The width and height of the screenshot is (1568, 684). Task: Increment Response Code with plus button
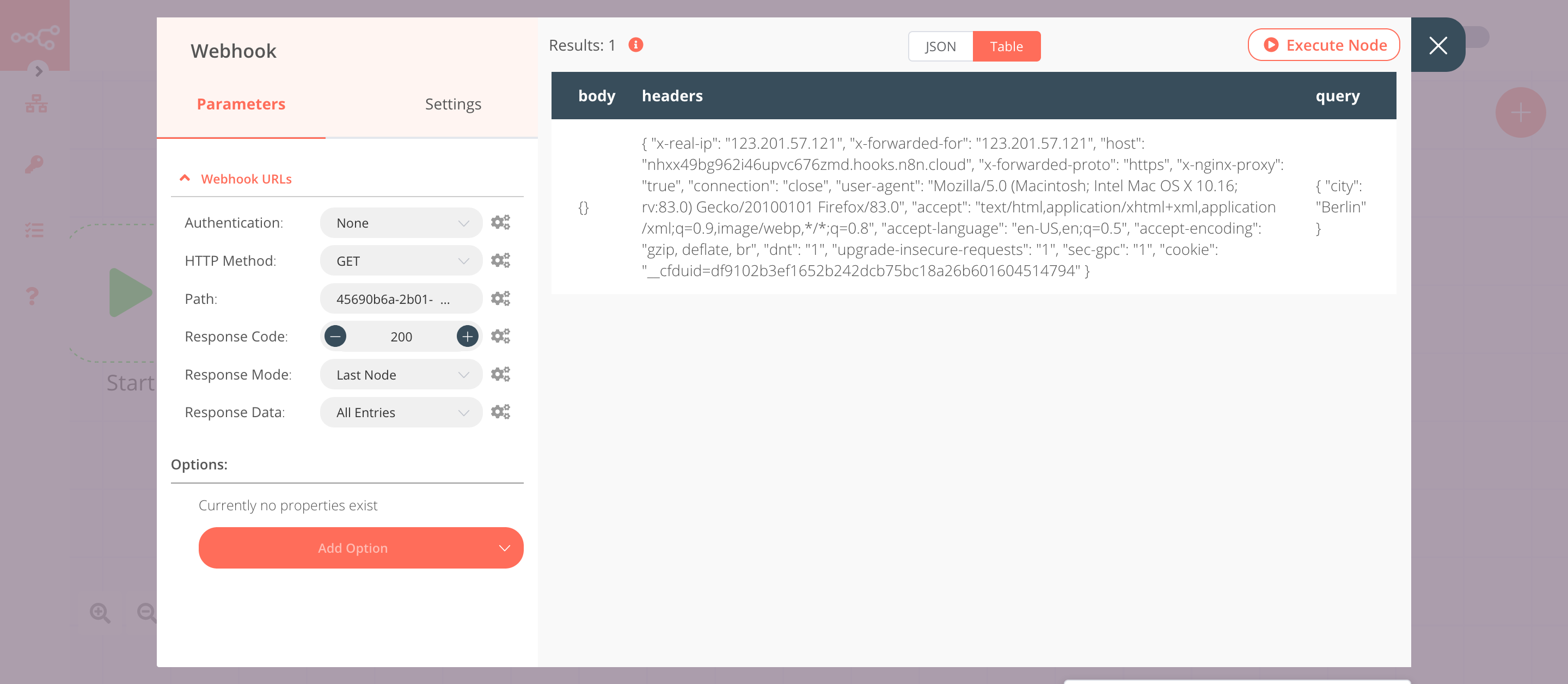(x=466, y=335)
